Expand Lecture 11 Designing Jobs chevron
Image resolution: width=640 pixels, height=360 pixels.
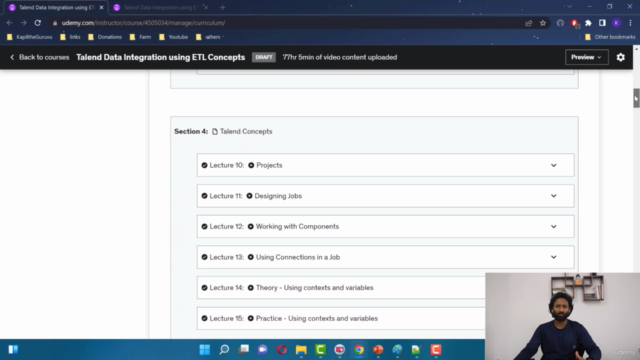pos(553,196)
